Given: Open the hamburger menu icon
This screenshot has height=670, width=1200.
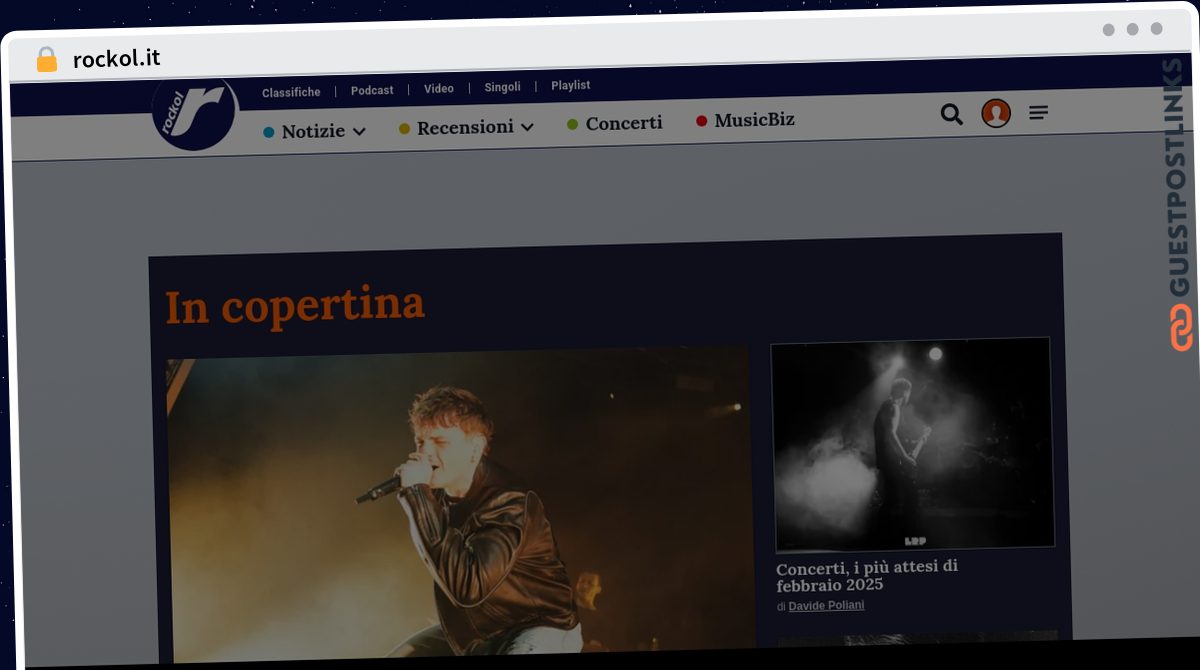Looking at the screenshot, I should (x=1039, y=113).
